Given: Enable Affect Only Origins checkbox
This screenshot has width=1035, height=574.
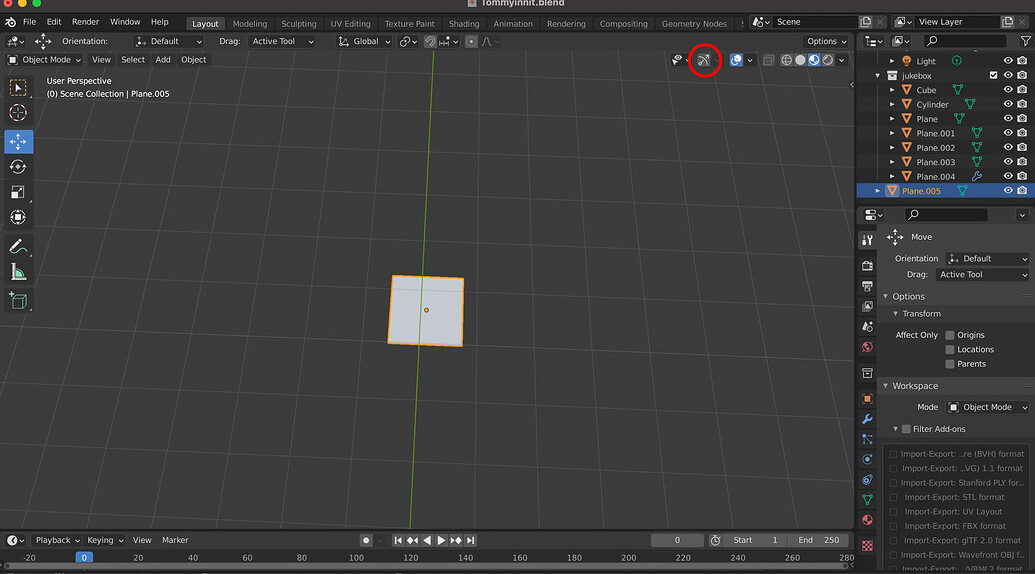Looking at the screenshot, I should (950, 335).
